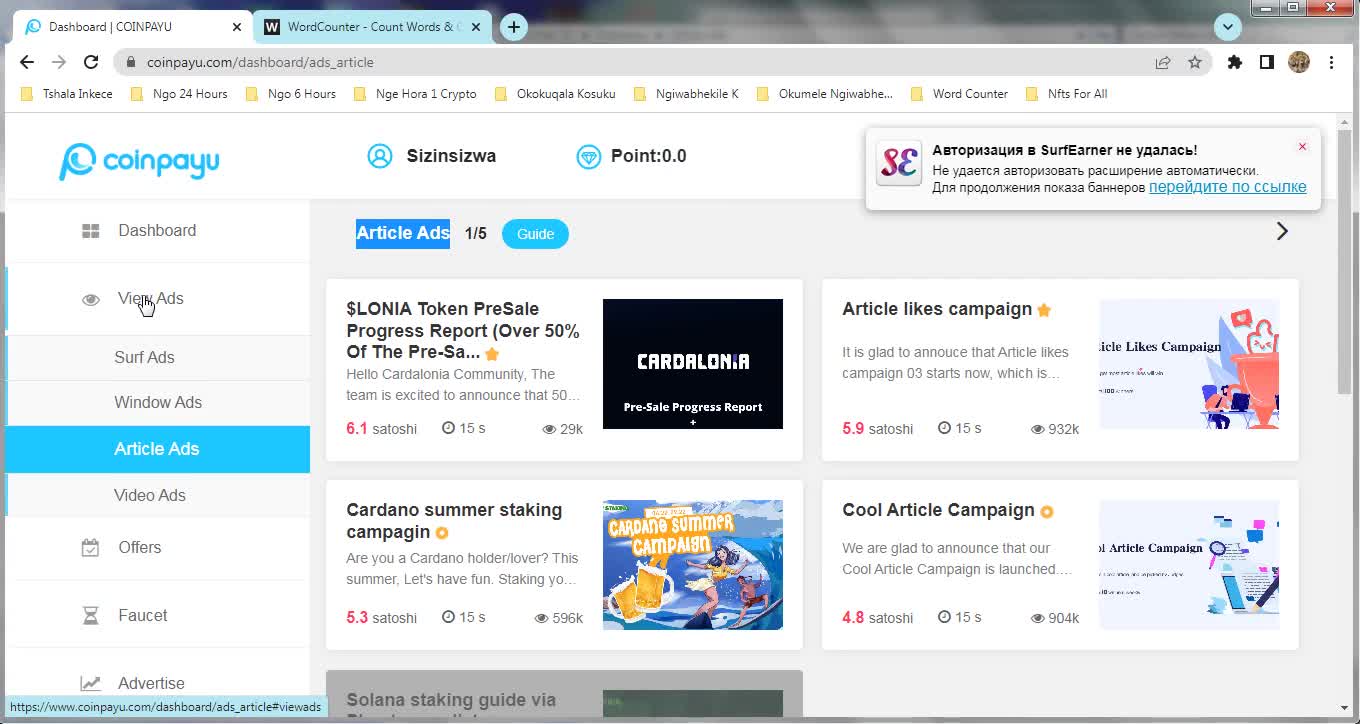Click the Cardano Summer Campaign thumbnail
The height and width of the screenshot is (724, 1360).
[x=693, y=565]
